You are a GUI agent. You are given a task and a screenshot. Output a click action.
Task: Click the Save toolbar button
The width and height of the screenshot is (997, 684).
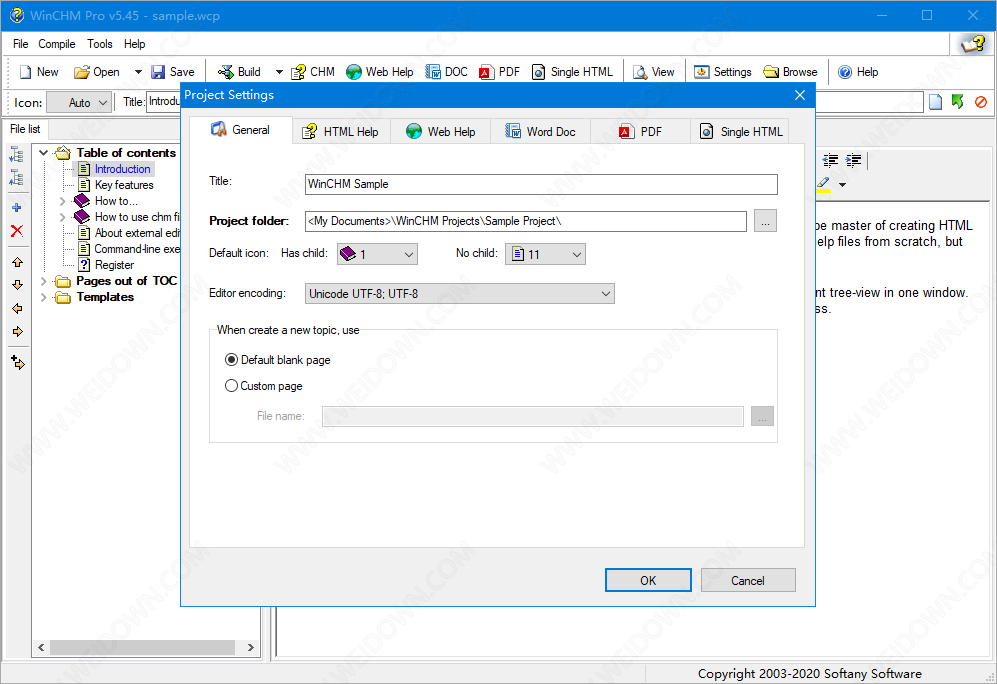pyautogui.click(x=172, y=72)
